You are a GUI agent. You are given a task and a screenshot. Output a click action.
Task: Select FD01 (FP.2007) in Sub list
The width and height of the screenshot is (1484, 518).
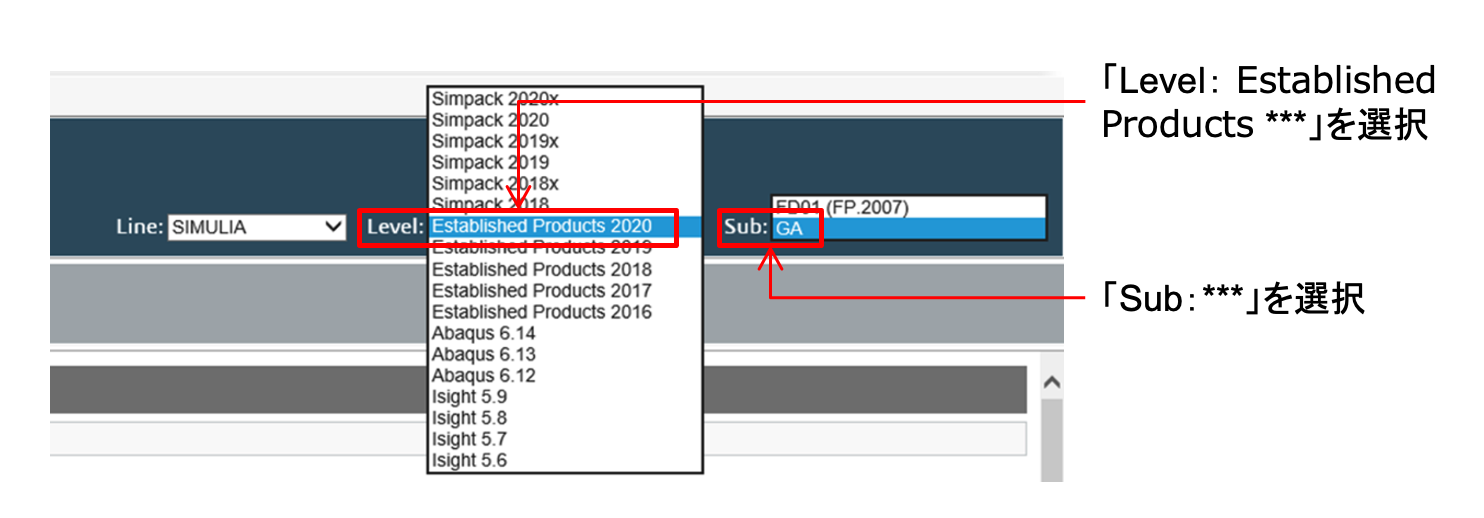[x=908, y=208]
